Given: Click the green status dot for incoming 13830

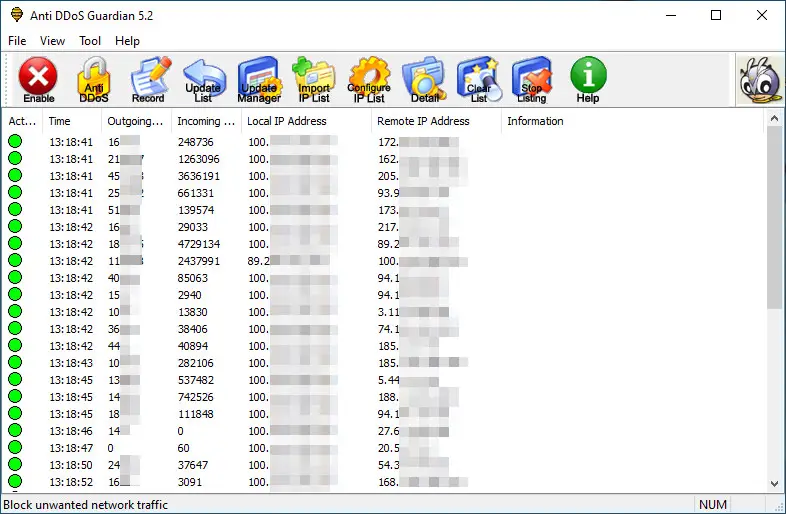Looking at the screenshot, I should point(15,311).
